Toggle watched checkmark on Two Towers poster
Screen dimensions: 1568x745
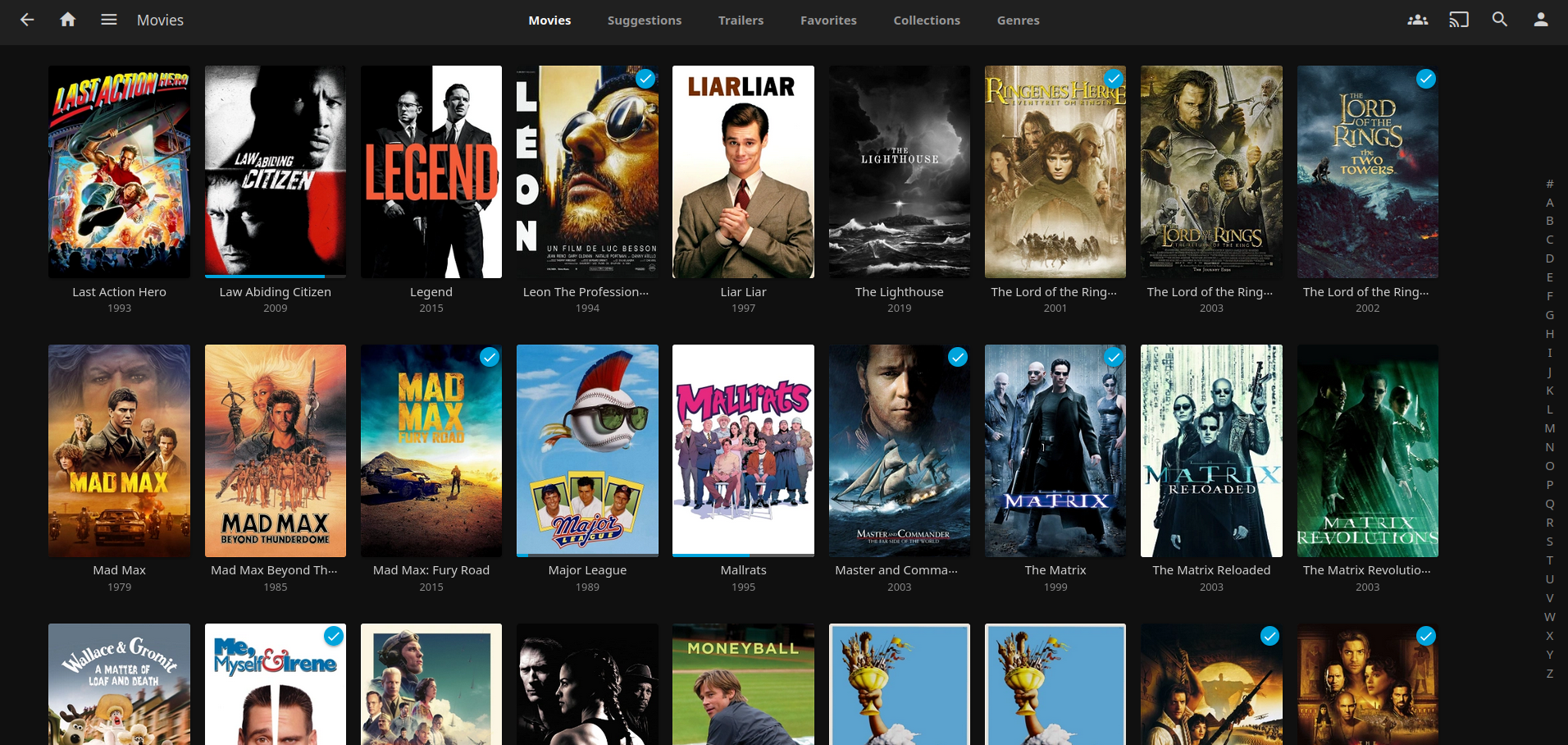click(x=1426, y=79)
